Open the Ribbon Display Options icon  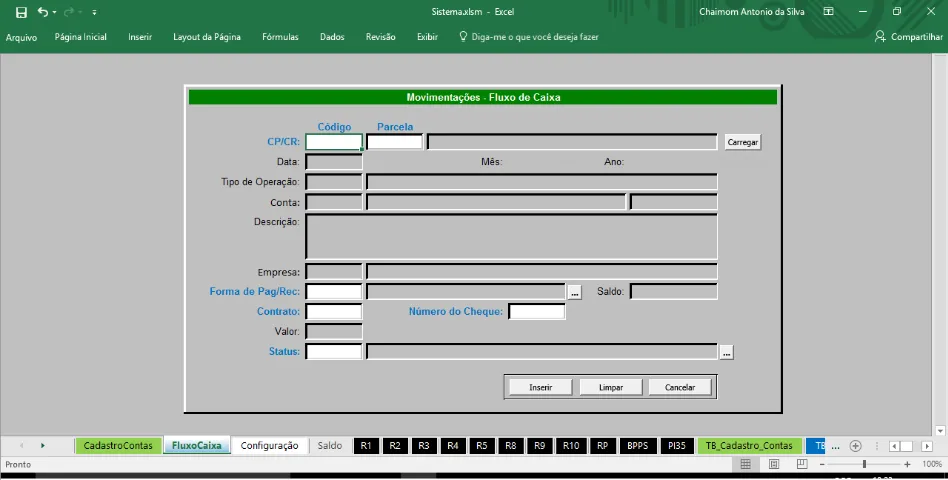coord(829,12)
